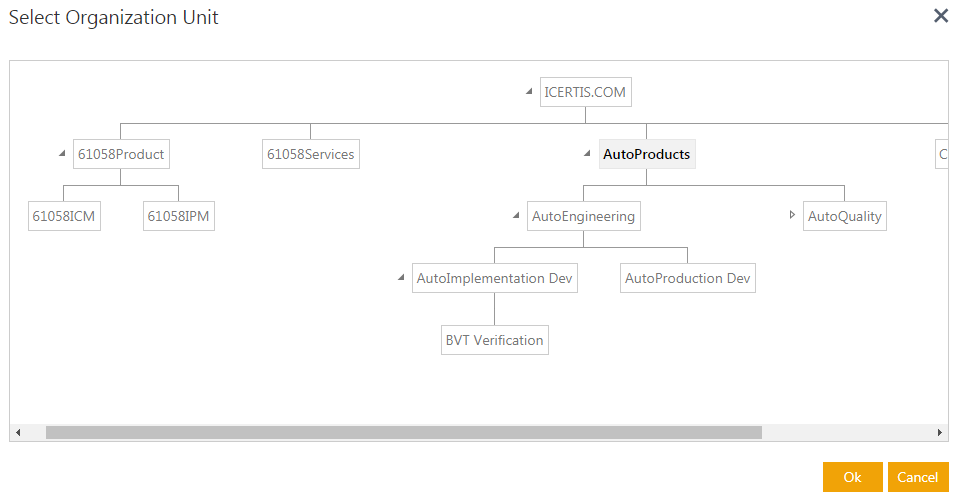
Task: Collapse the 61058Product node
Action: pyautogui.click(x=63, y=154)
